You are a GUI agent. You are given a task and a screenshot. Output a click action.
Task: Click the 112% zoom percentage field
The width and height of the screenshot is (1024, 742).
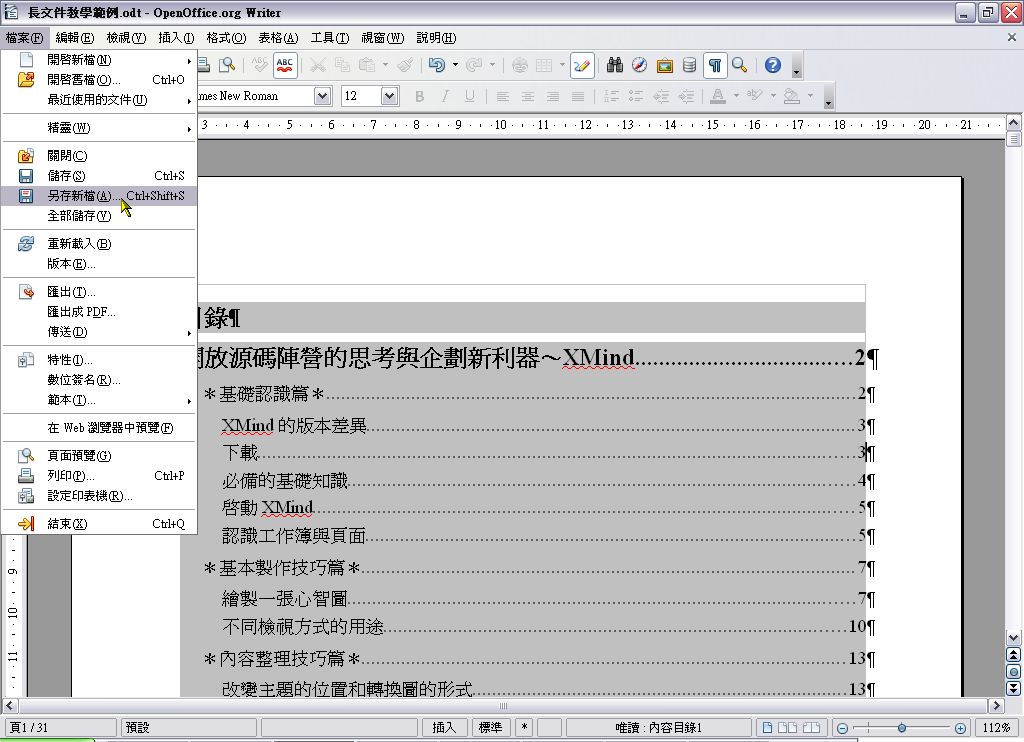[x=996, y=728]
